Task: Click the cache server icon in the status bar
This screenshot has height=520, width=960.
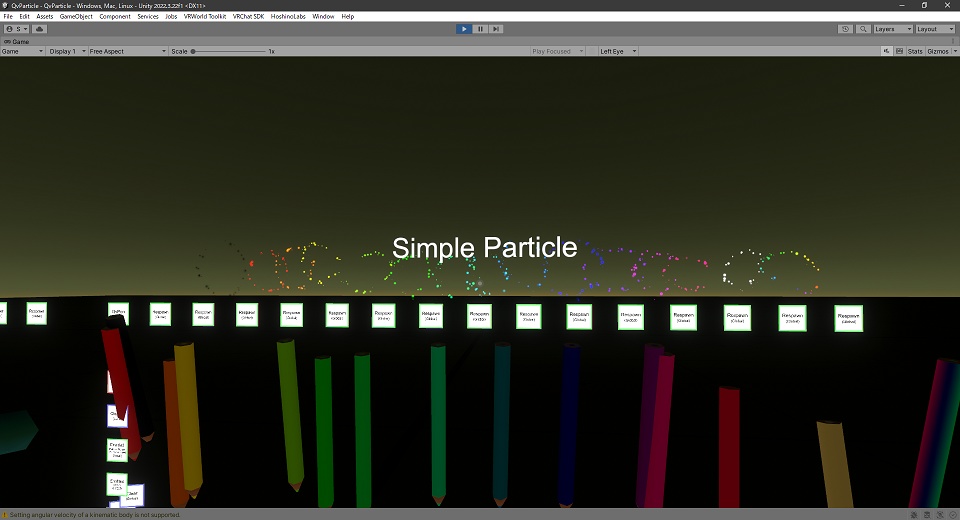Action: 927,515
